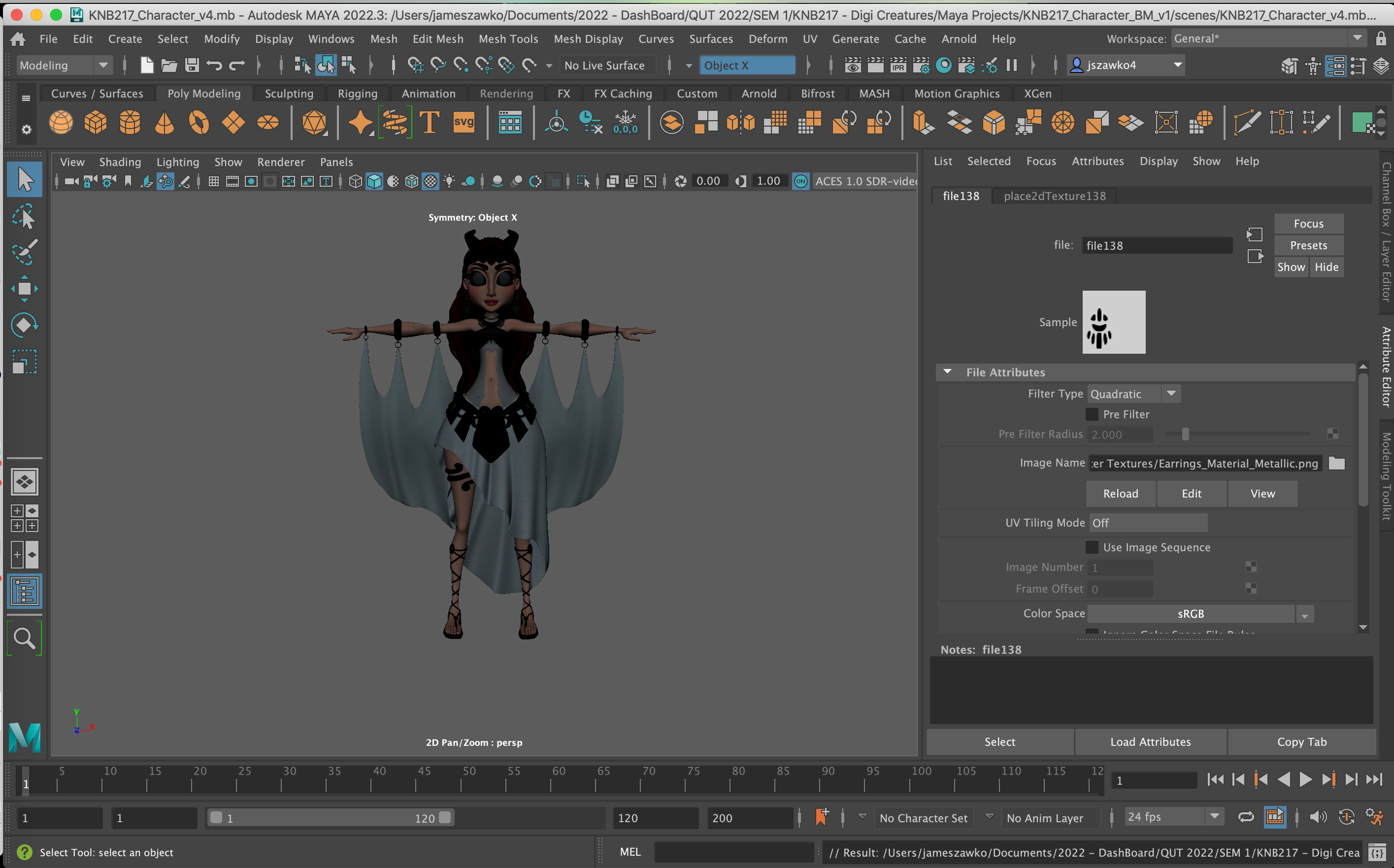Image resolution: width=1394 pixels, height=868 pixels.
Task: Click the SVG import shelf icon
Action: pyautogui.click(x=464, y=123)
